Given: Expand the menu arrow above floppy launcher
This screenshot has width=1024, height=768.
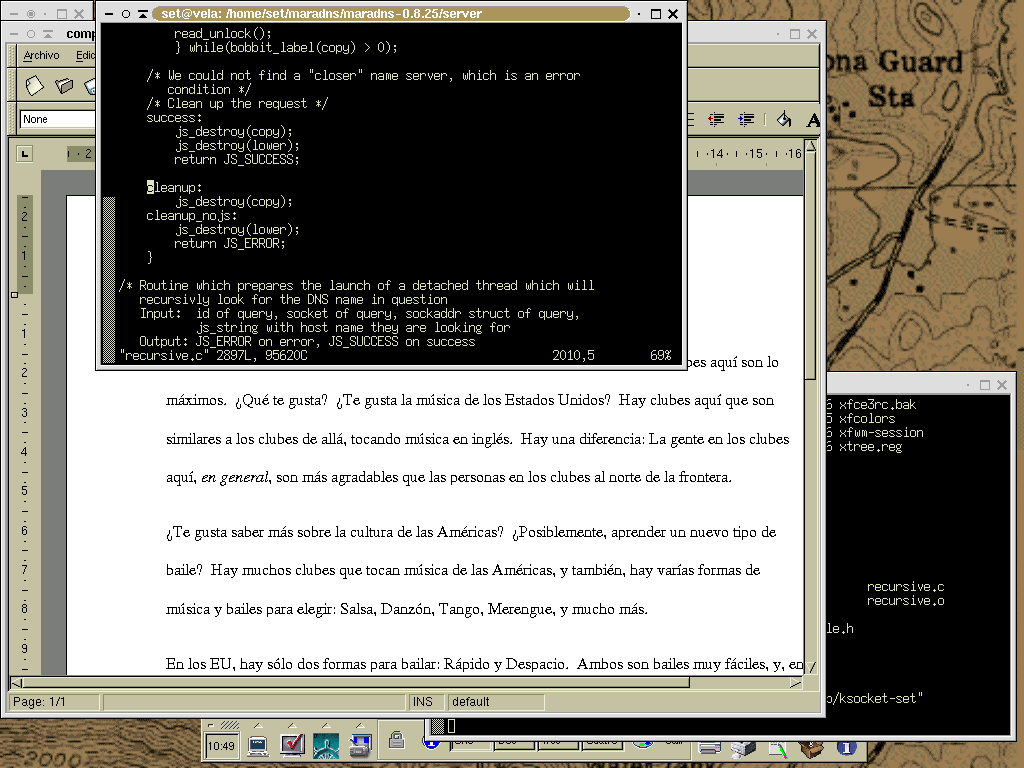Looking at the screenshot, I should [x=360, y=725].
